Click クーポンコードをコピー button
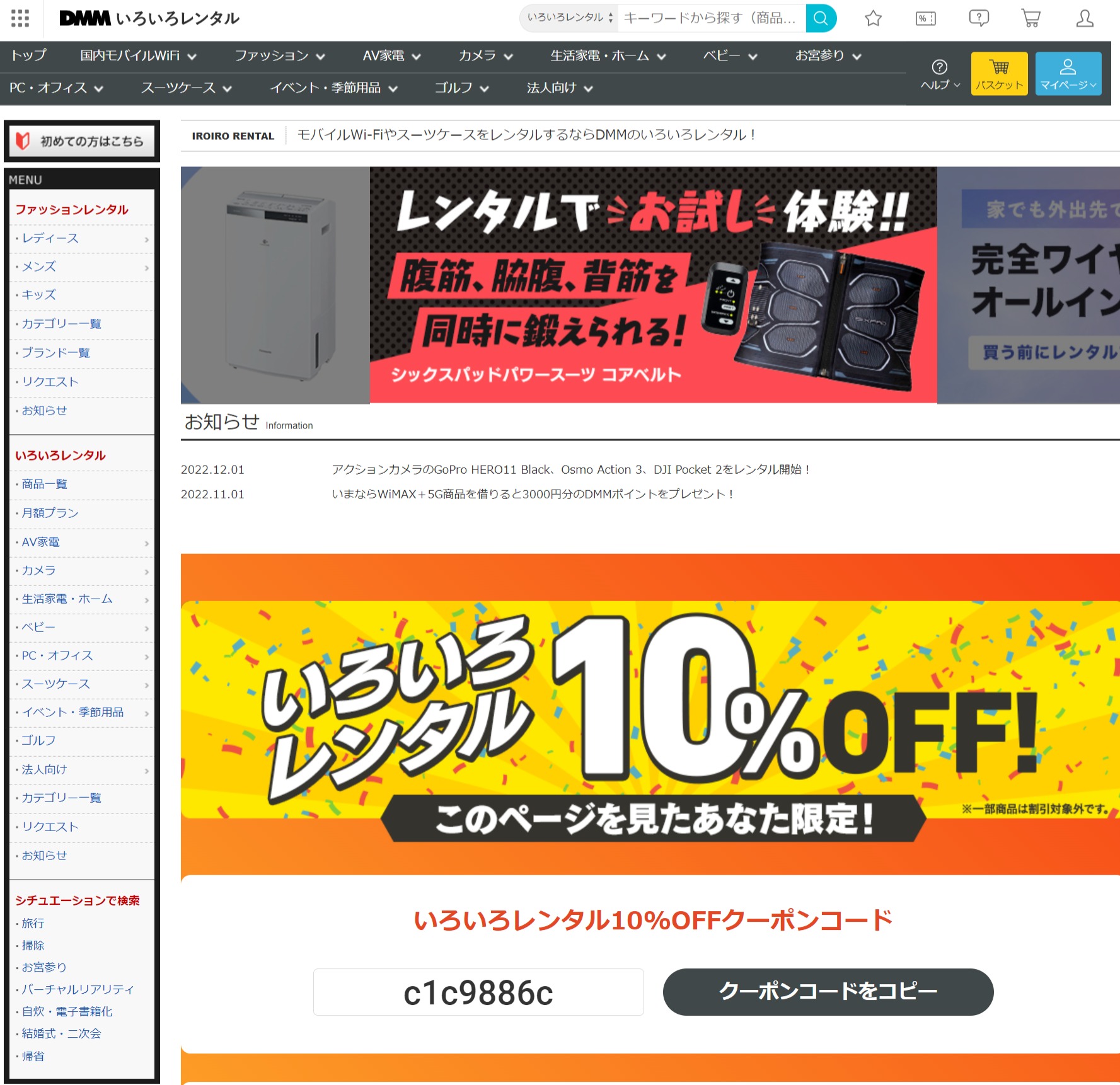1120x1085 pixels. [828, 992]
